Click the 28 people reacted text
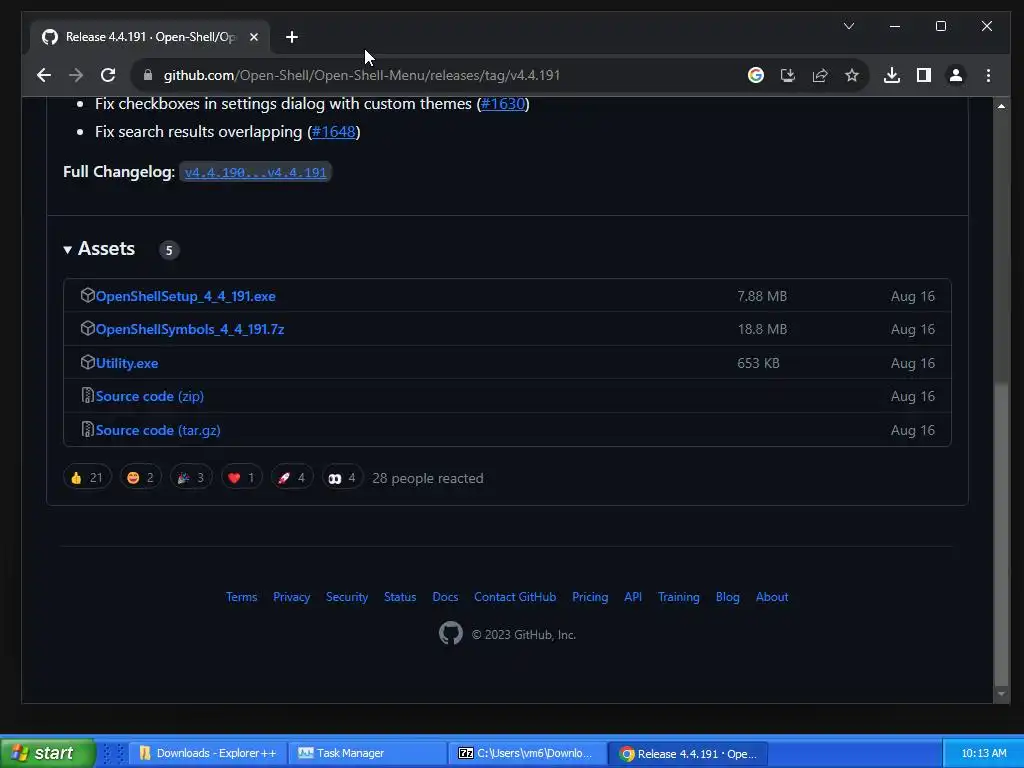The height and width of the screenshot is (768, 1024). (428, 478)
